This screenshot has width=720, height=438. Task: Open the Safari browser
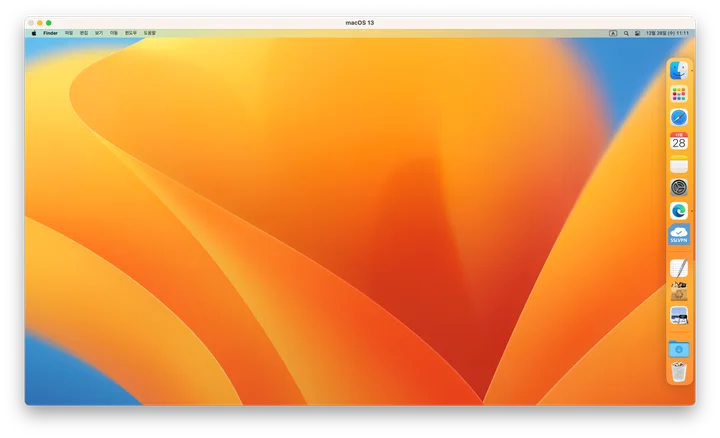point(679,117)
